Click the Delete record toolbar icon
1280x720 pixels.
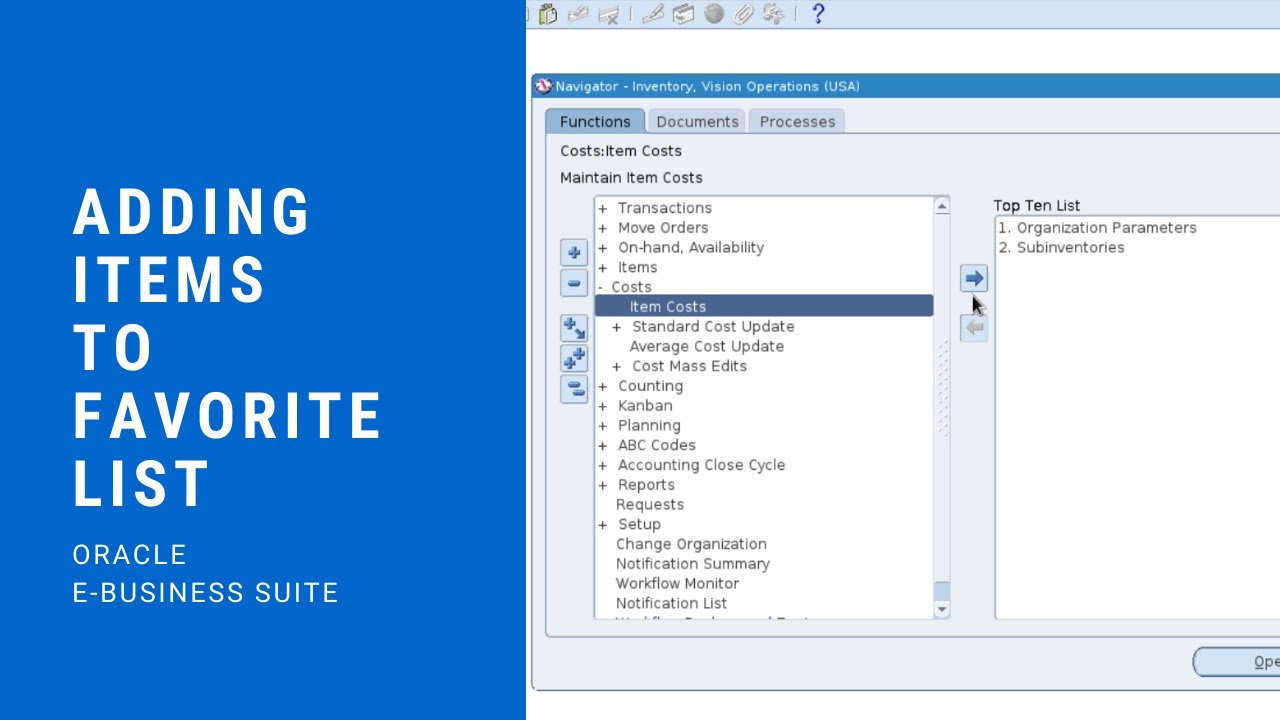pos(607,14)
